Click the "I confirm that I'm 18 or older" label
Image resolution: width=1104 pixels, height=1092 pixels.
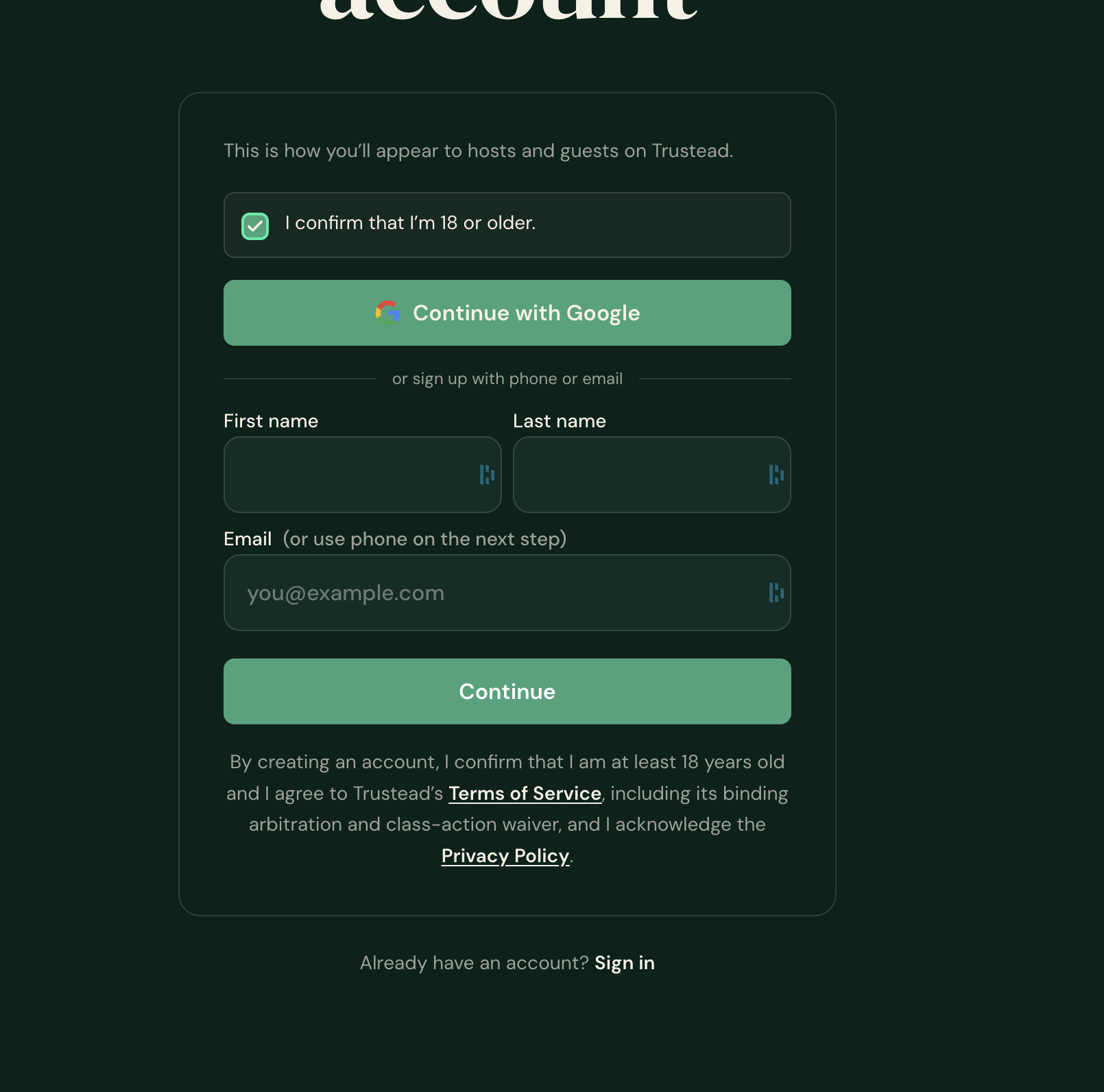[x=410, y=223]
